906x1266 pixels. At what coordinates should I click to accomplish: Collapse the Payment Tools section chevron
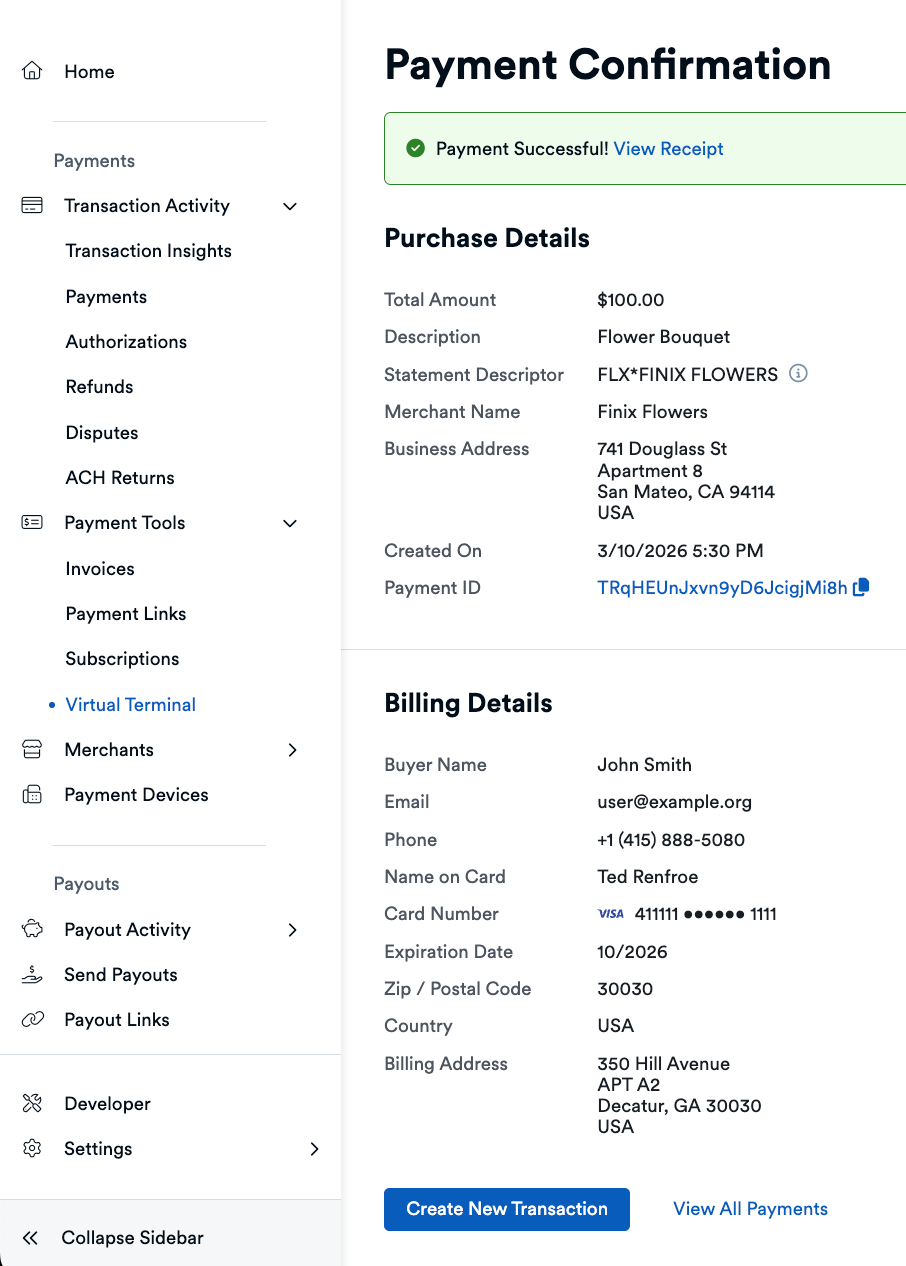290,523
